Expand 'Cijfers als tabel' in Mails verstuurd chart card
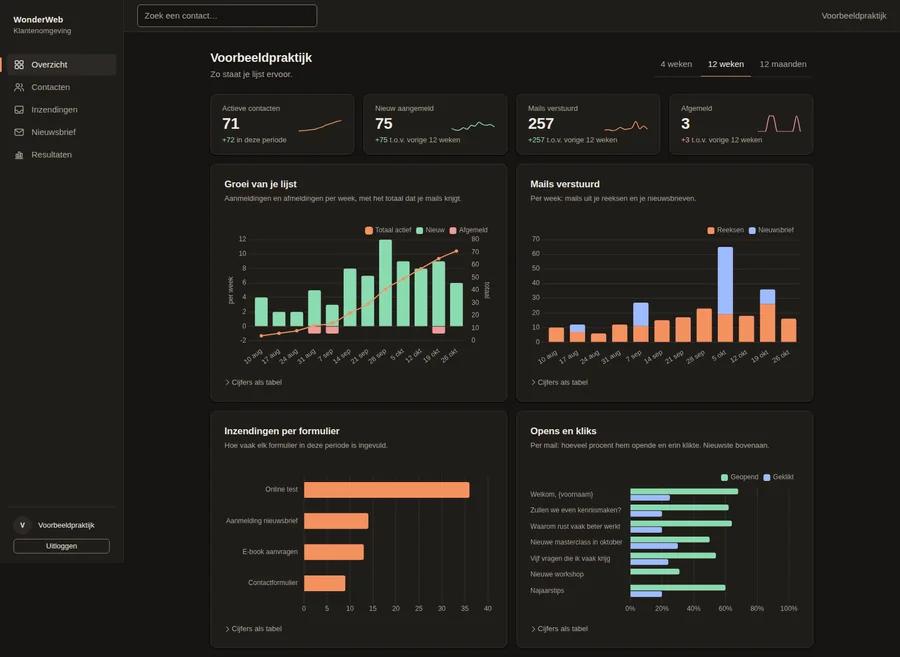The width and height of the screenshot is (900, 657). click(559, 382)
